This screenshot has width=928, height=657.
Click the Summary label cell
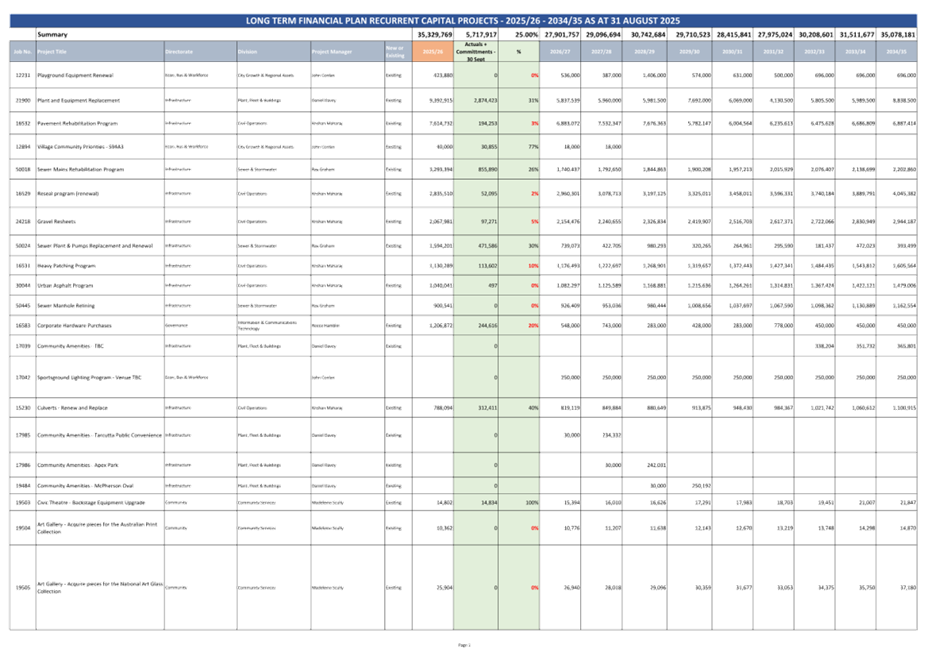point(53,34)
